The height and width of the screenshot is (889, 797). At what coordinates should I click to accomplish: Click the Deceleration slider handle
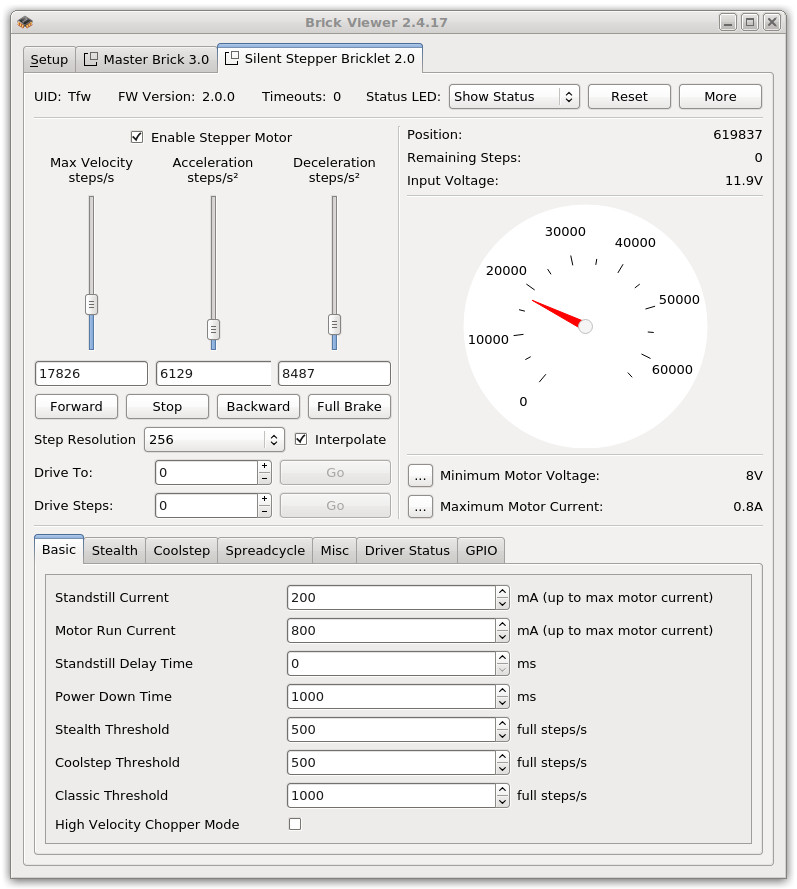pos(334,324)
